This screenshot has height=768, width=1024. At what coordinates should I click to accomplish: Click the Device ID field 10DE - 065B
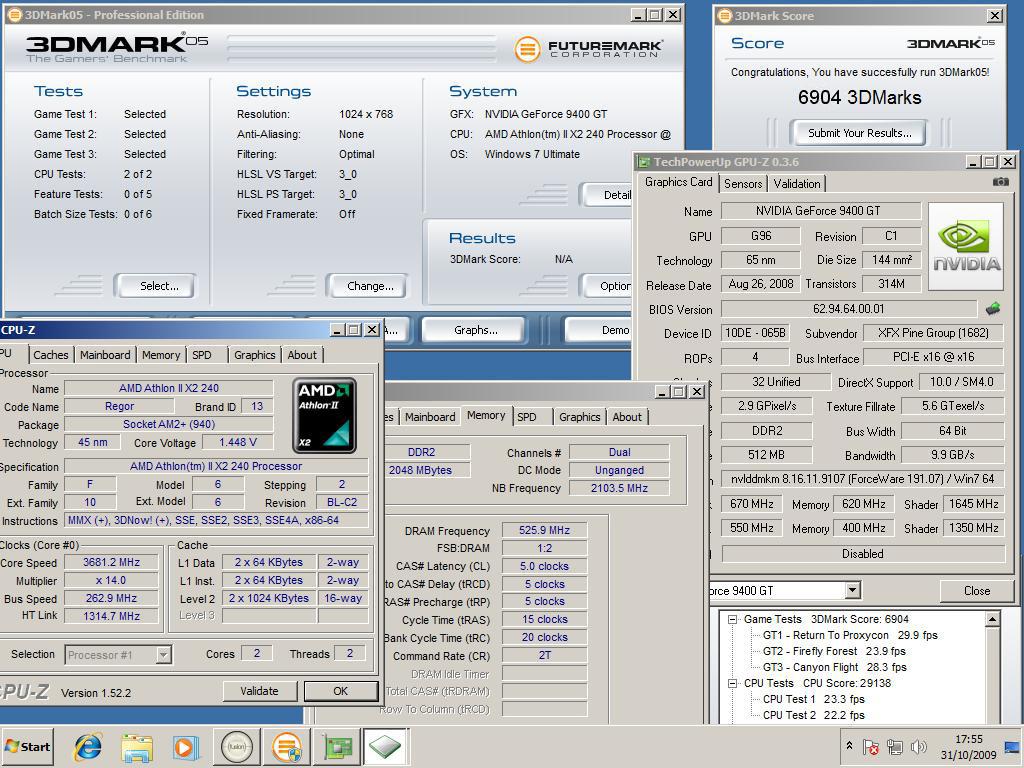[755, 333]
